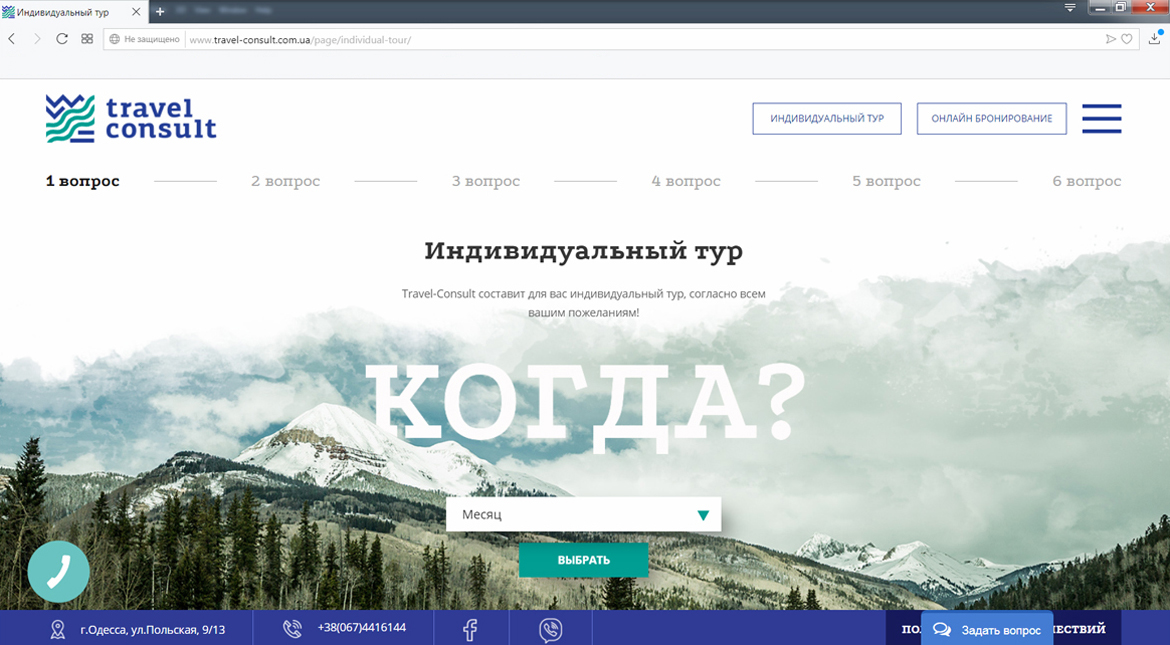Click the Travel Consult logo
The image size is (1170, 645).
click(x=130, y=119)
